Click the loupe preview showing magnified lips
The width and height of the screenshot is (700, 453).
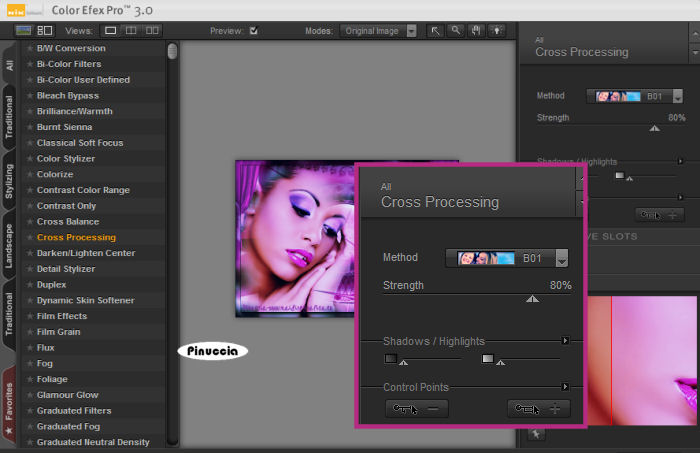tap(642, 360)
